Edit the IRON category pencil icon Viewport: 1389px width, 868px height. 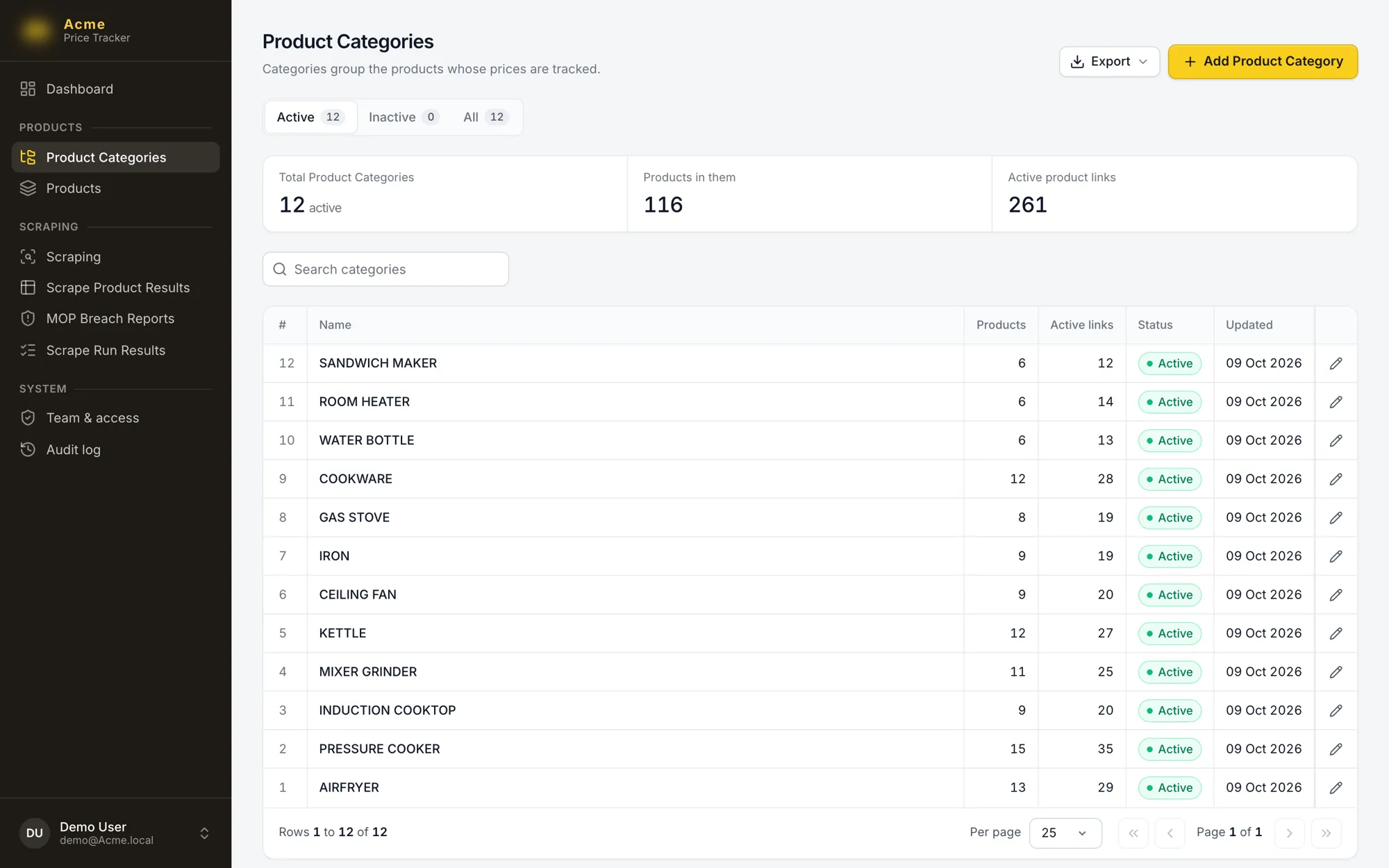1336,556
